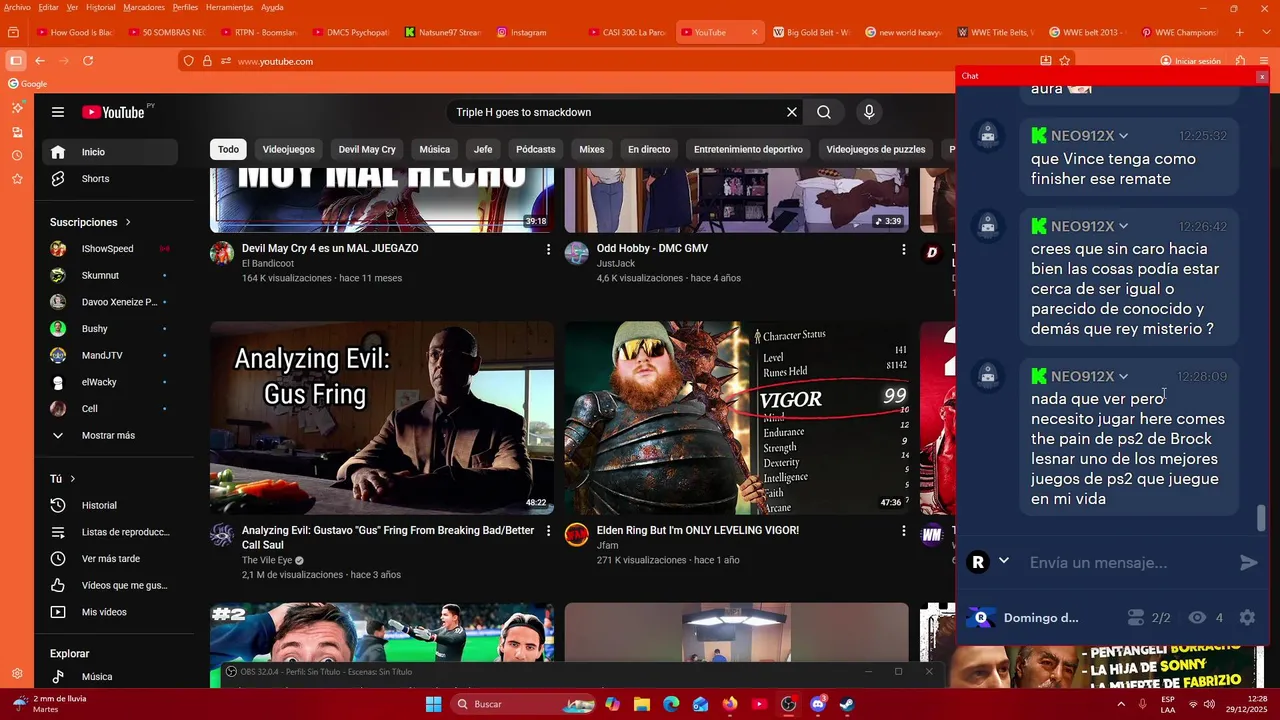1280x720 pixels.
Task: Click the viewers eye icon in chat
Action: pyautogui.click(x=1197, y=618)
